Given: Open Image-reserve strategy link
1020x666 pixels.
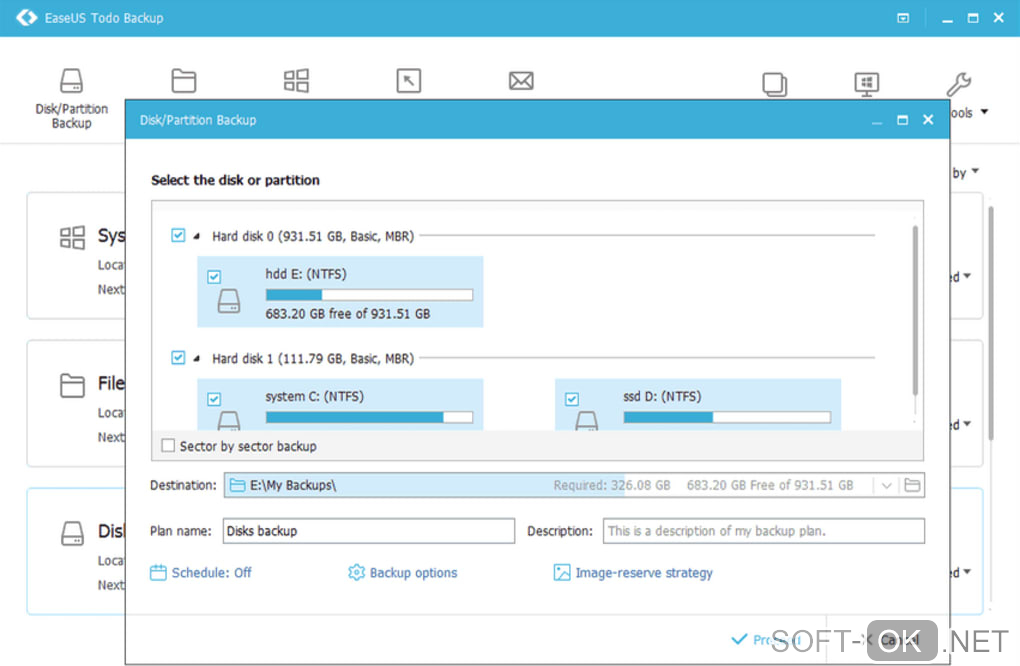Looking at the screenshot, I should point(644,573).
